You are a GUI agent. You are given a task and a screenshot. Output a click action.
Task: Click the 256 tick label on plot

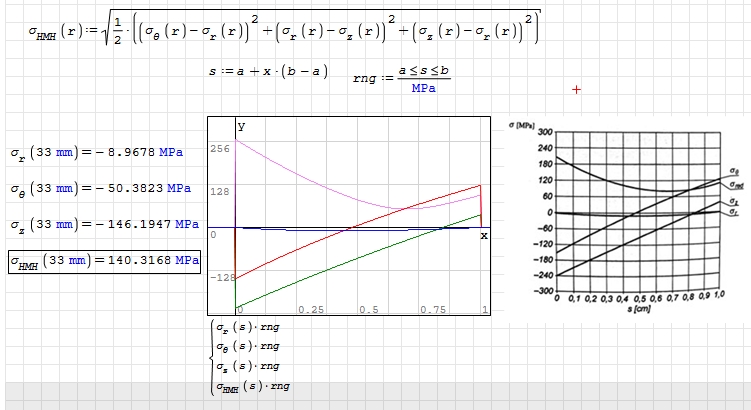click(x=220, y=148)
